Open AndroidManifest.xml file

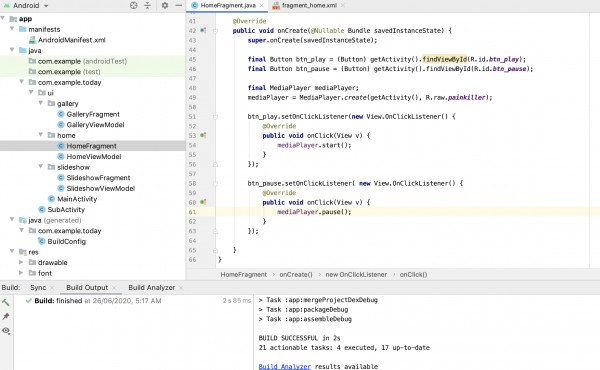[72, 40]
